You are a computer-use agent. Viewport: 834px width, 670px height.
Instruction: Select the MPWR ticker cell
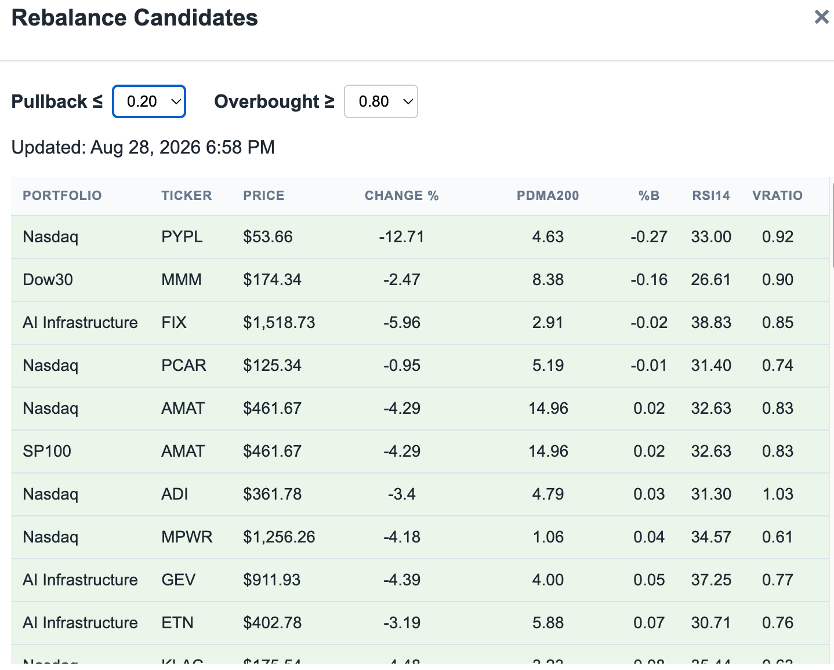(x=187, y=537)
